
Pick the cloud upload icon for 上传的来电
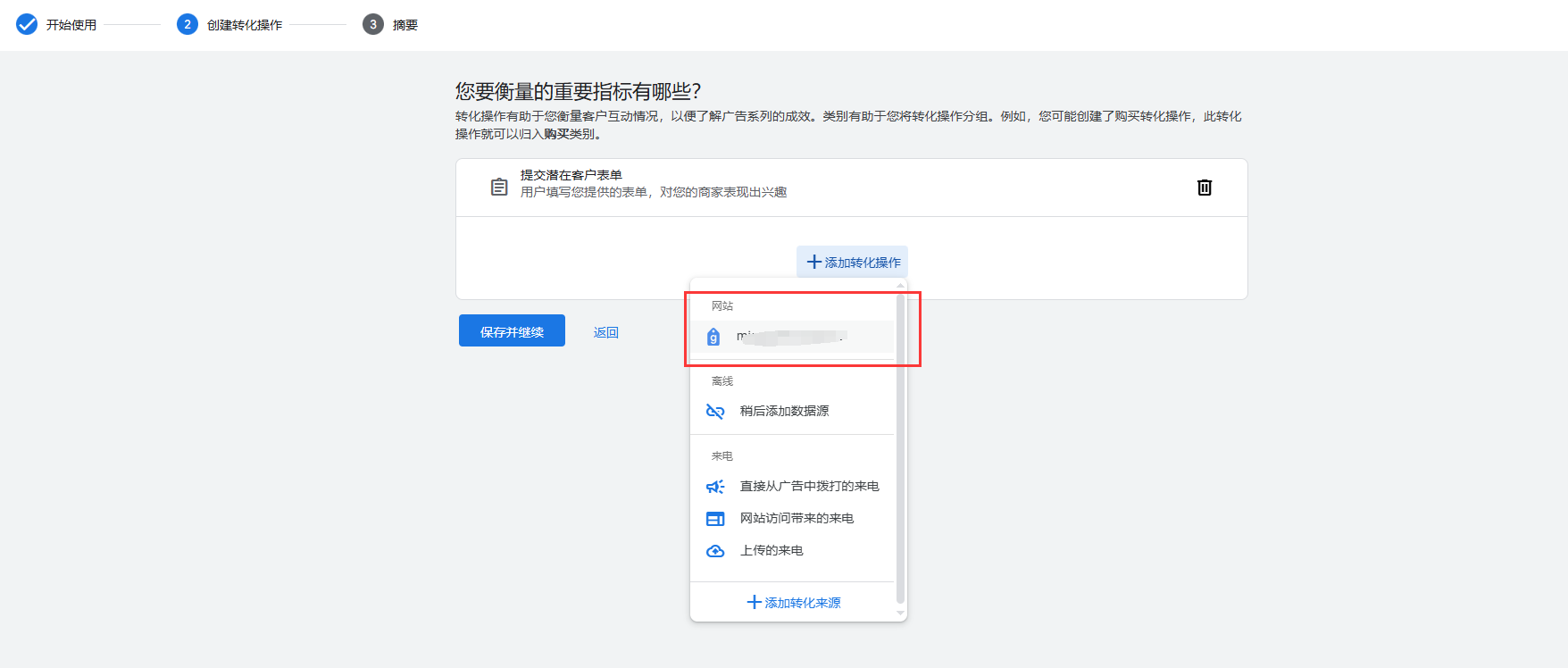point(715,551)
